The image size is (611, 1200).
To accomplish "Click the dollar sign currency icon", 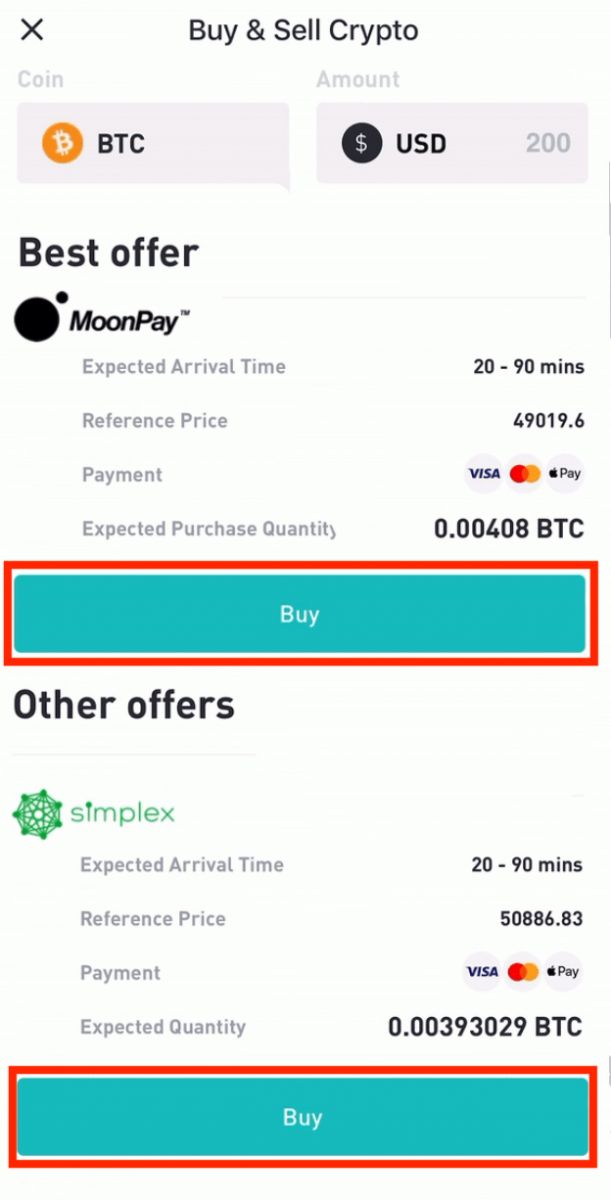I will pyautogui.click(x=361, y=144).
